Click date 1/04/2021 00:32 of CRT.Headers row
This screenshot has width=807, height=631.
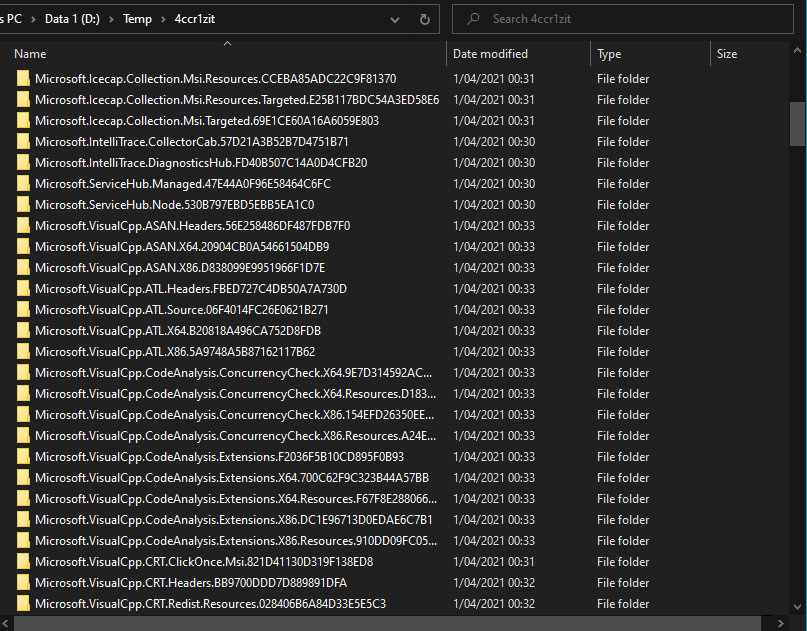pos(494,583)
